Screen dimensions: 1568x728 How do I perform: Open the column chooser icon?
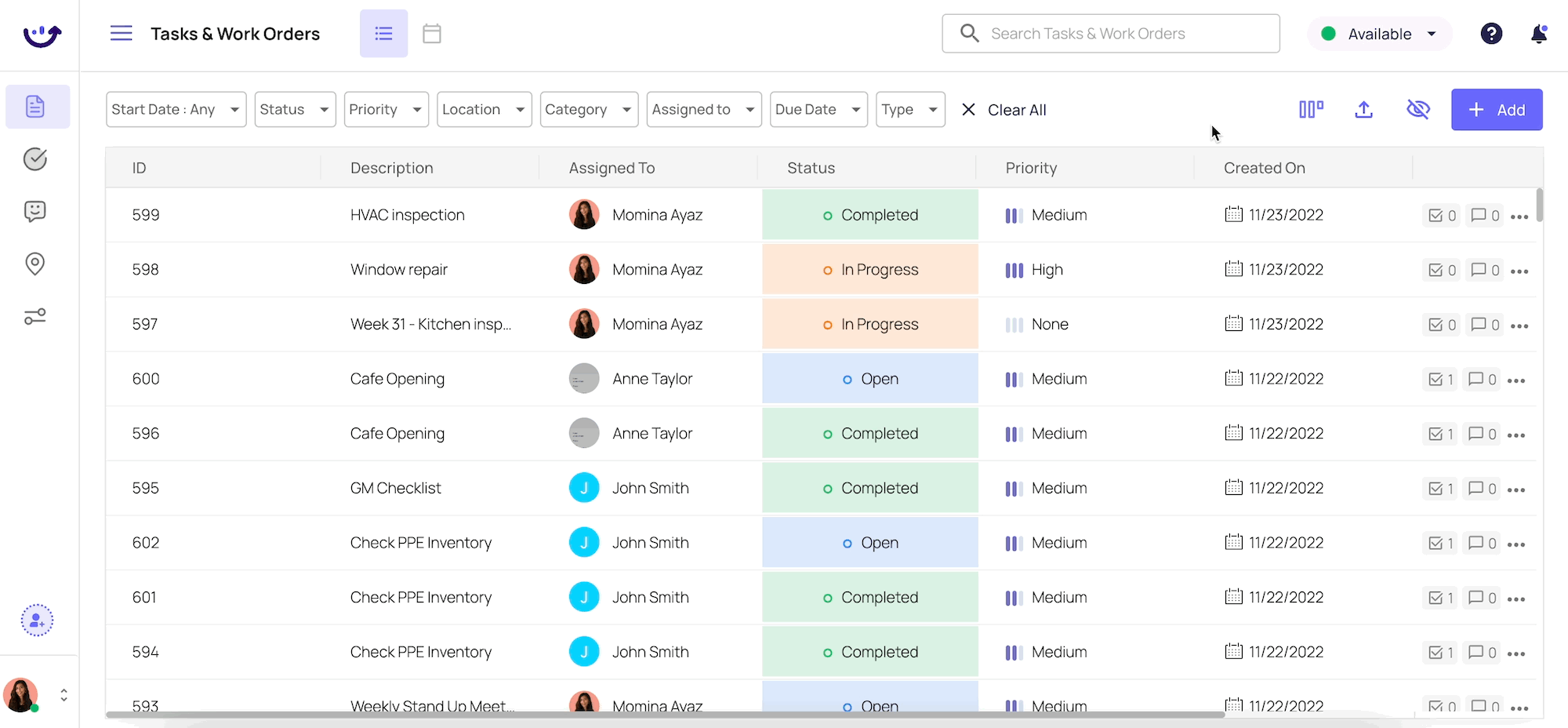(1311, 109)
